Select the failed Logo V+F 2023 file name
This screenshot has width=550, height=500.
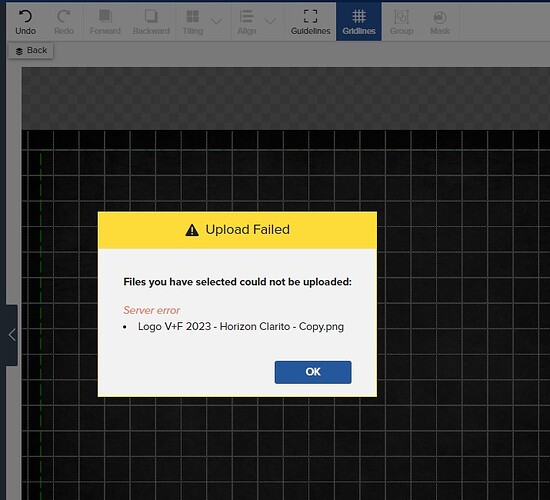pyautogui.click(x=241, y=327)
